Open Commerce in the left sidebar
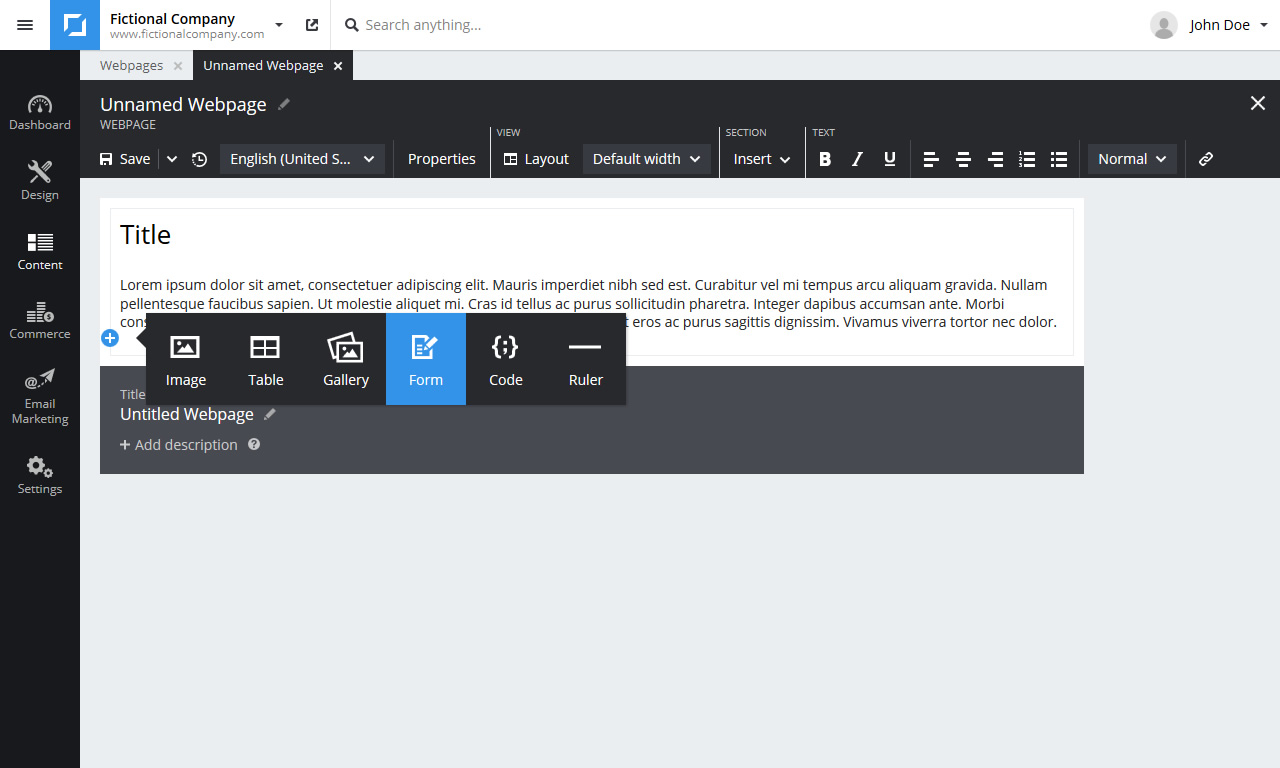The height and width of the screenshot is (768, 1280). tap(40, 321)
